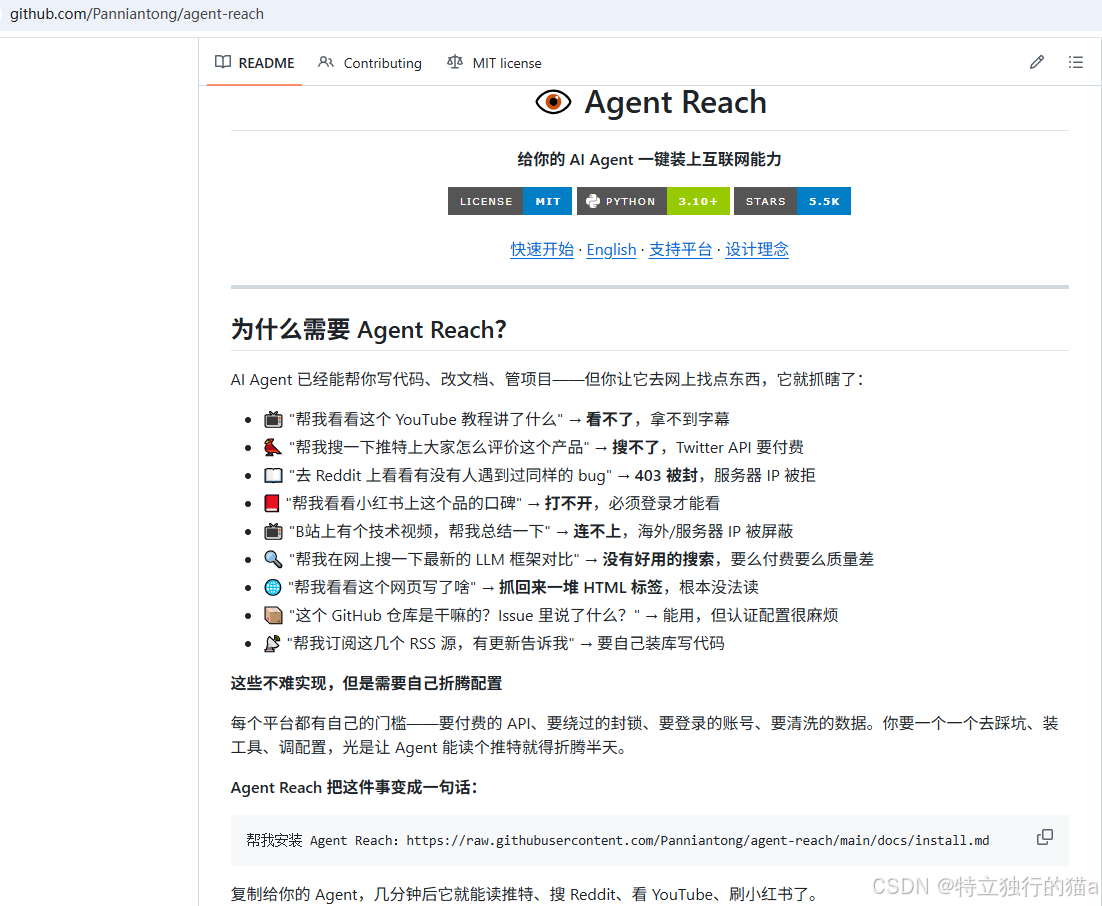Click the Agent Reach main title
Viewport: 1102px width, 906px height.
(675, 102)
